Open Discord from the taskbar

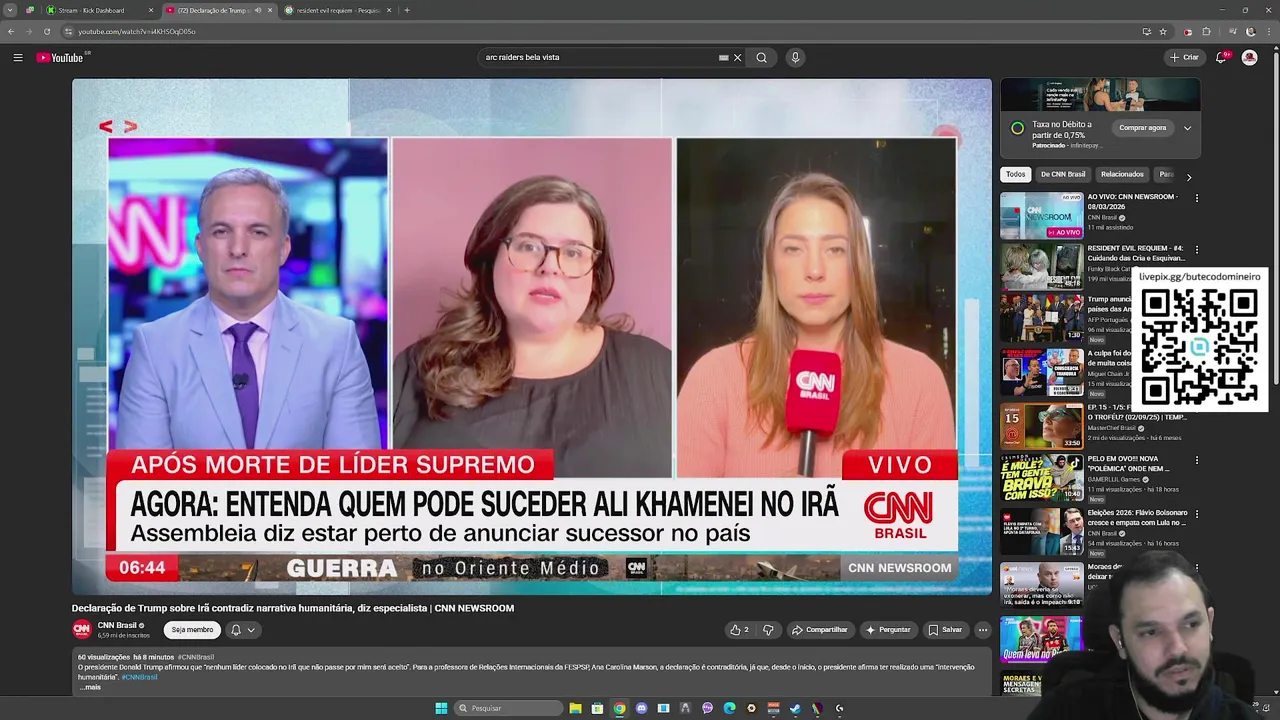(x=641, y=708)
